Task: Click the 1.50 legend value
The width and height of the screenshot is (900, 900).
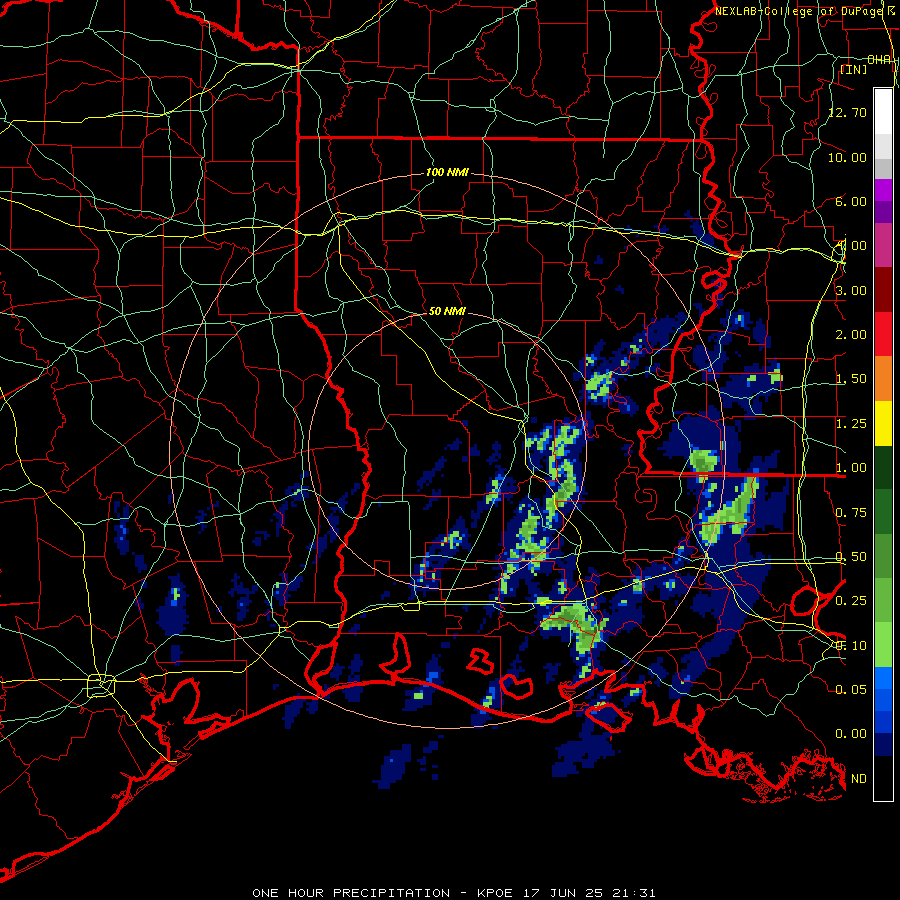Action: tap(851, 379)
